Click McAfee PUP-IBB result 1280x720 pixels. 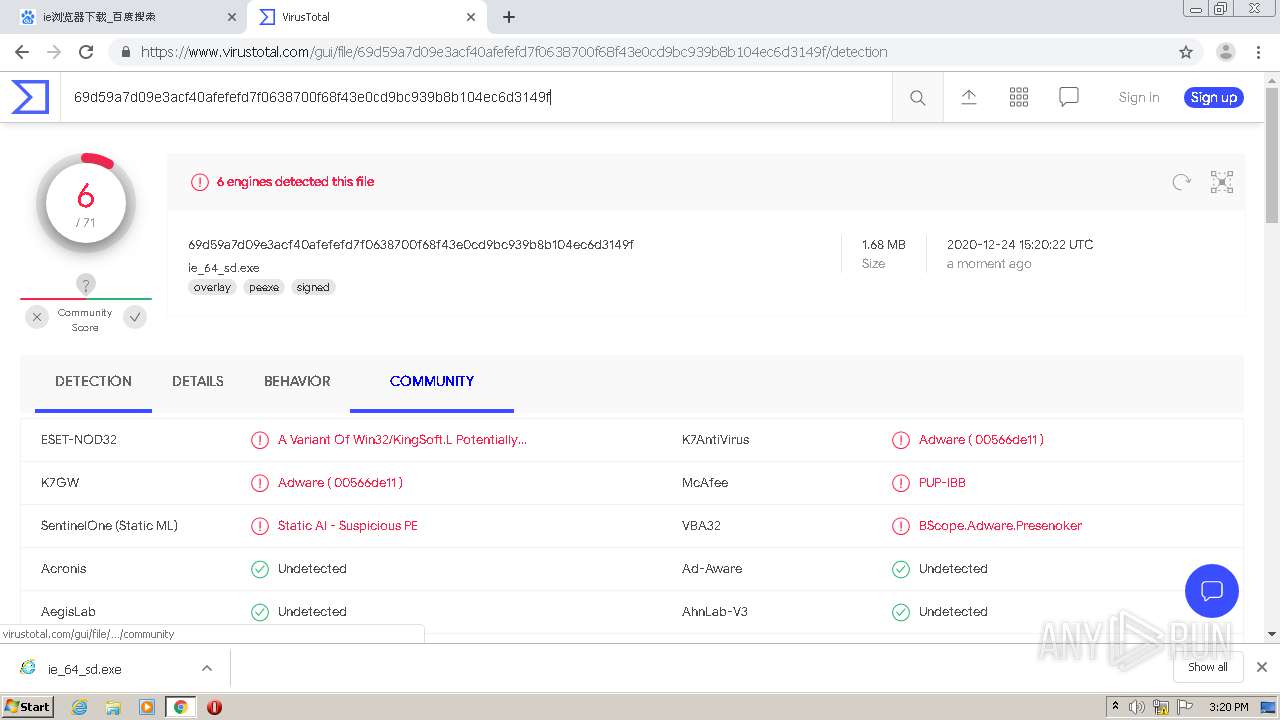click(x=942, y=482)
